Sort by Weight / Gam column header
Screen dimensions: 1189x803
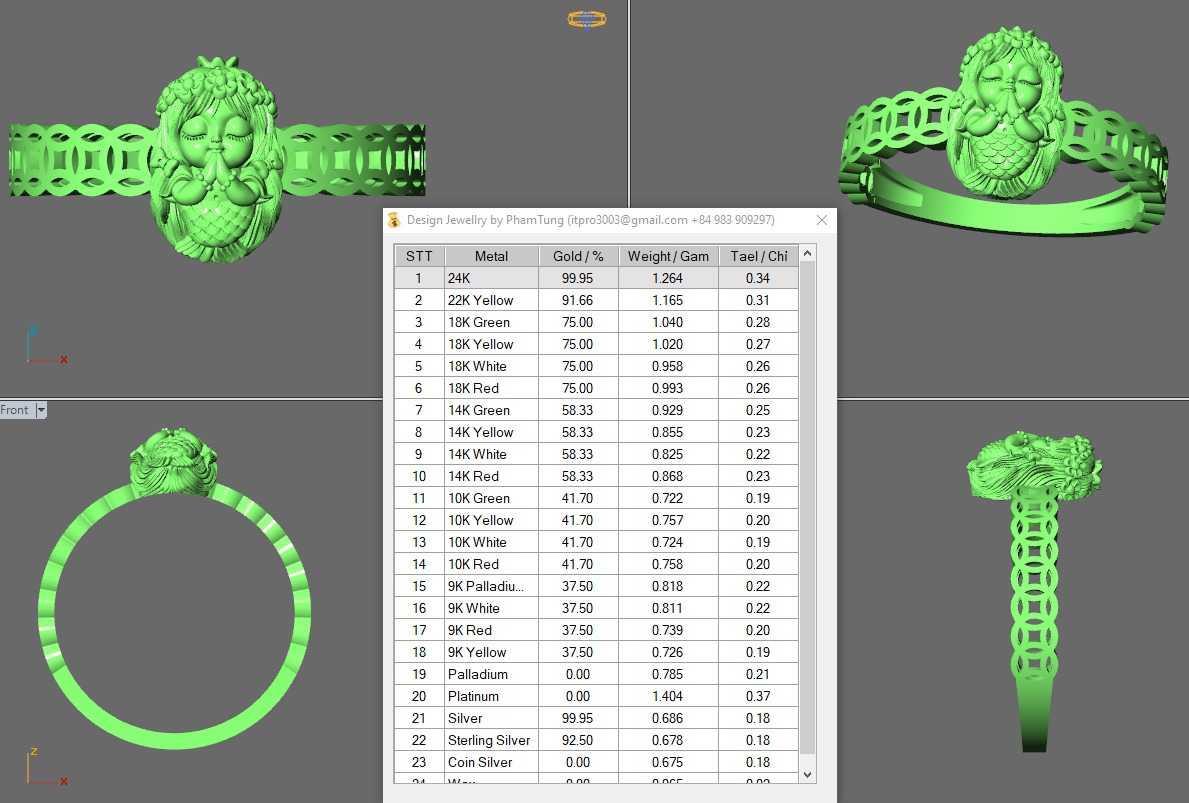(668, 256)
